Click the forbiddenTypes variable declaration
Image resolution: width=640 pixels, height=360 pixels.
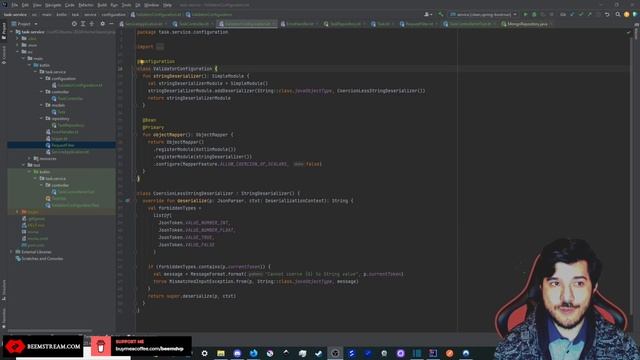click(177, 208)
